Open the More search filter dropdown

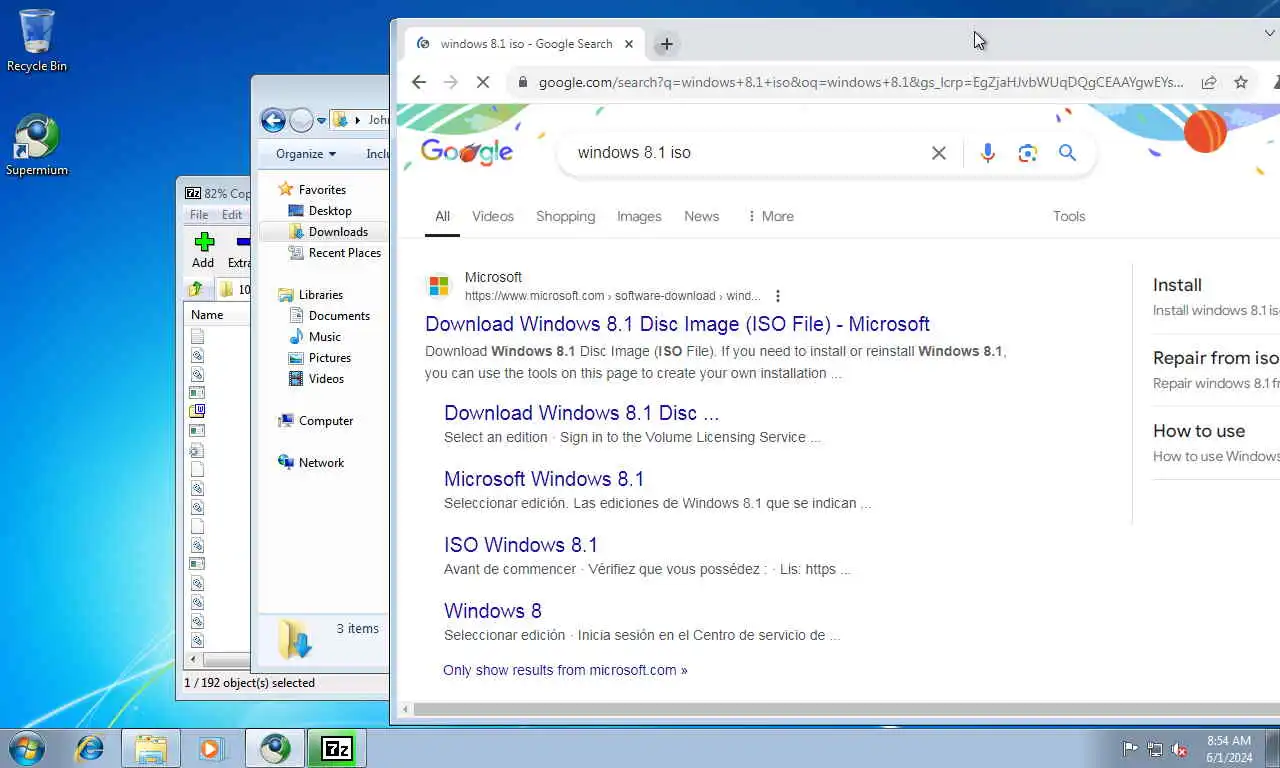coord(770,216)
